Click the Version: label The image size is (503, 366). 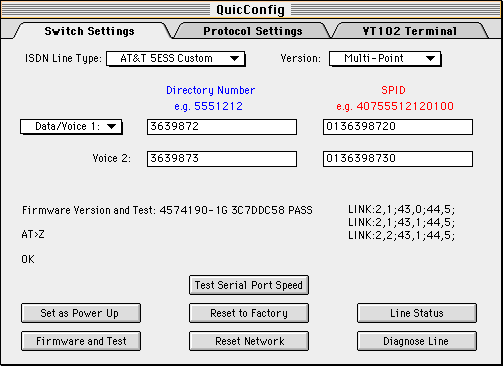300,58
